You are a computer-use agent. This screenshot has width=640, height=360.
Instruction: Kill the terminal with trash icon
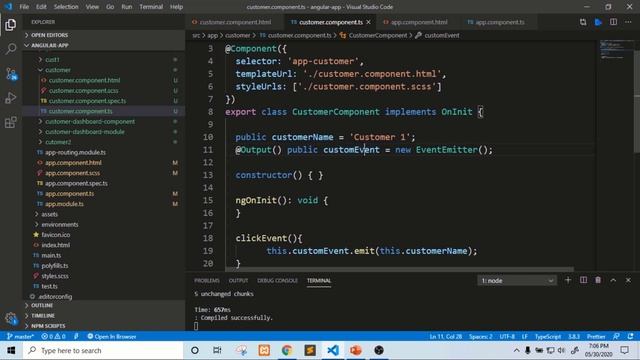point(598,280)
